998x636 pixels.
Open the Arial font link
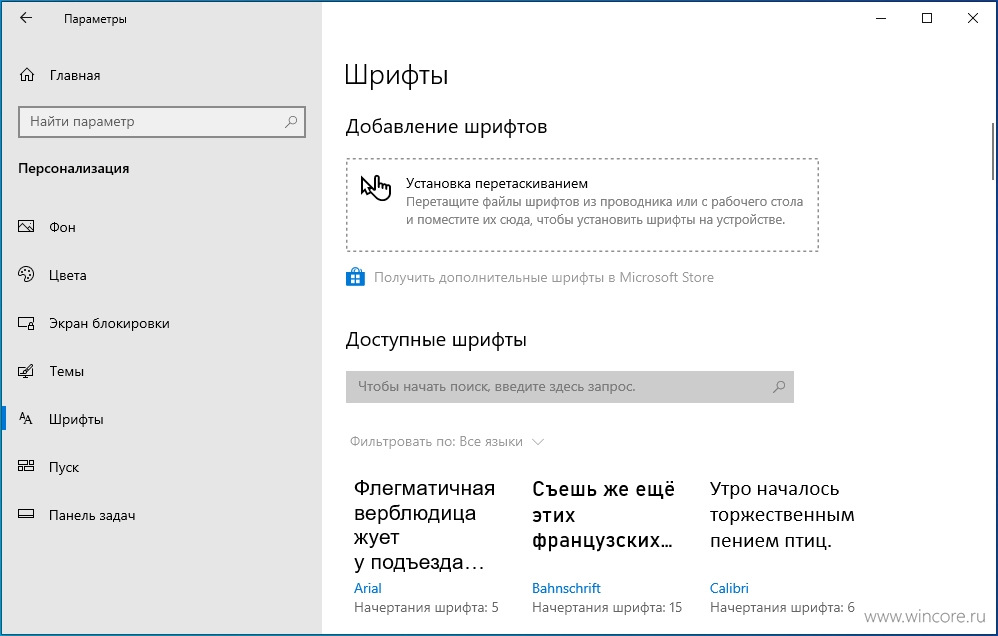coord(367,588)
